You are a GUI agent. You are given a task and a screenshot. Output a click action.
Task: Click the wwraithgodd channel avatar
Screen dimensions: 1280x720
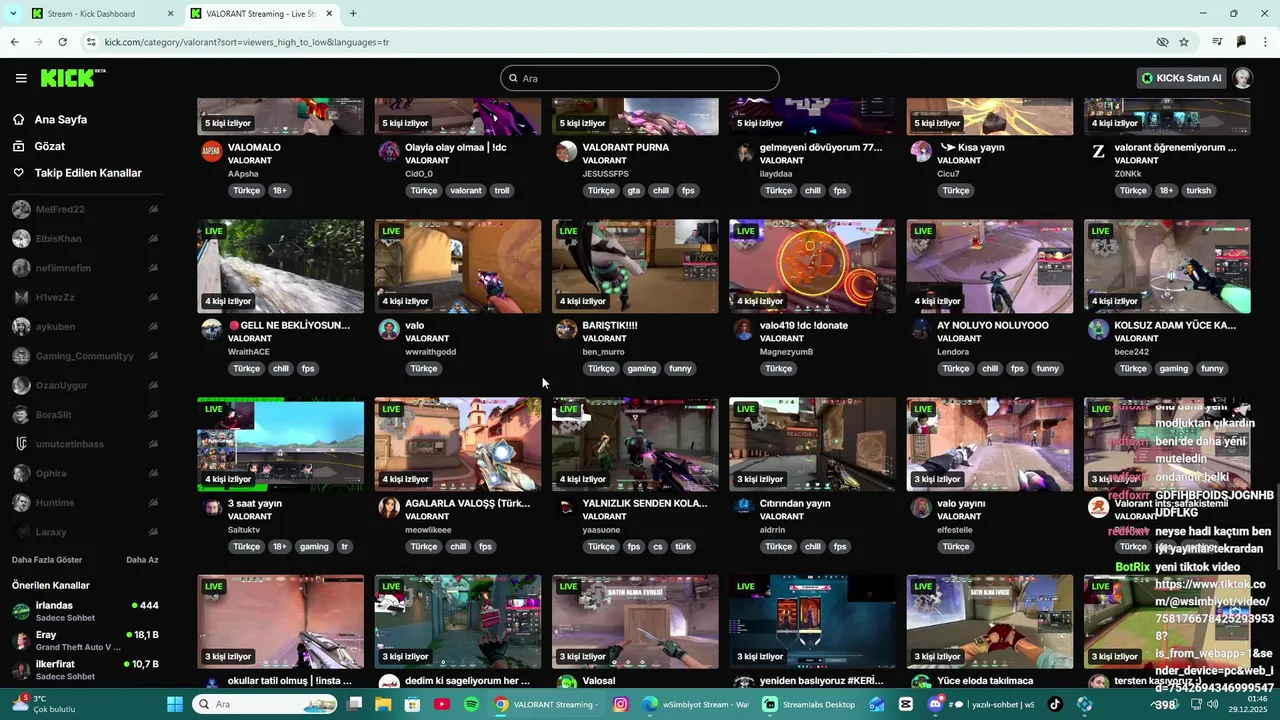(389, 329)
